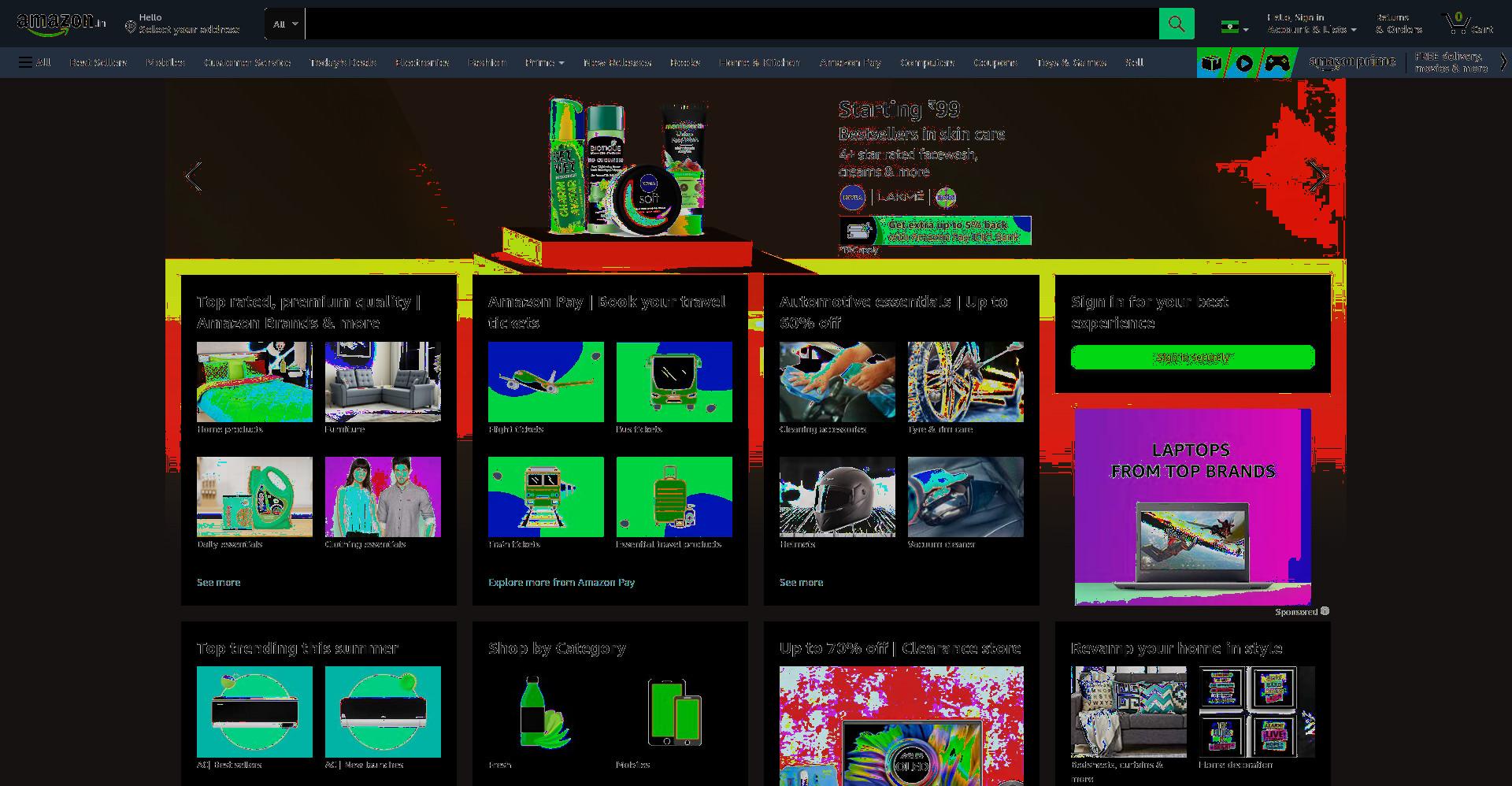
Task: Open Computers in nav bar
Action: pos(927,62)
